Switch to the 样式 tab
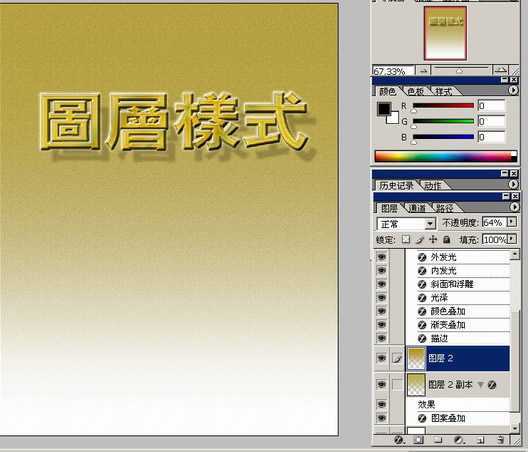 point(443,91)
